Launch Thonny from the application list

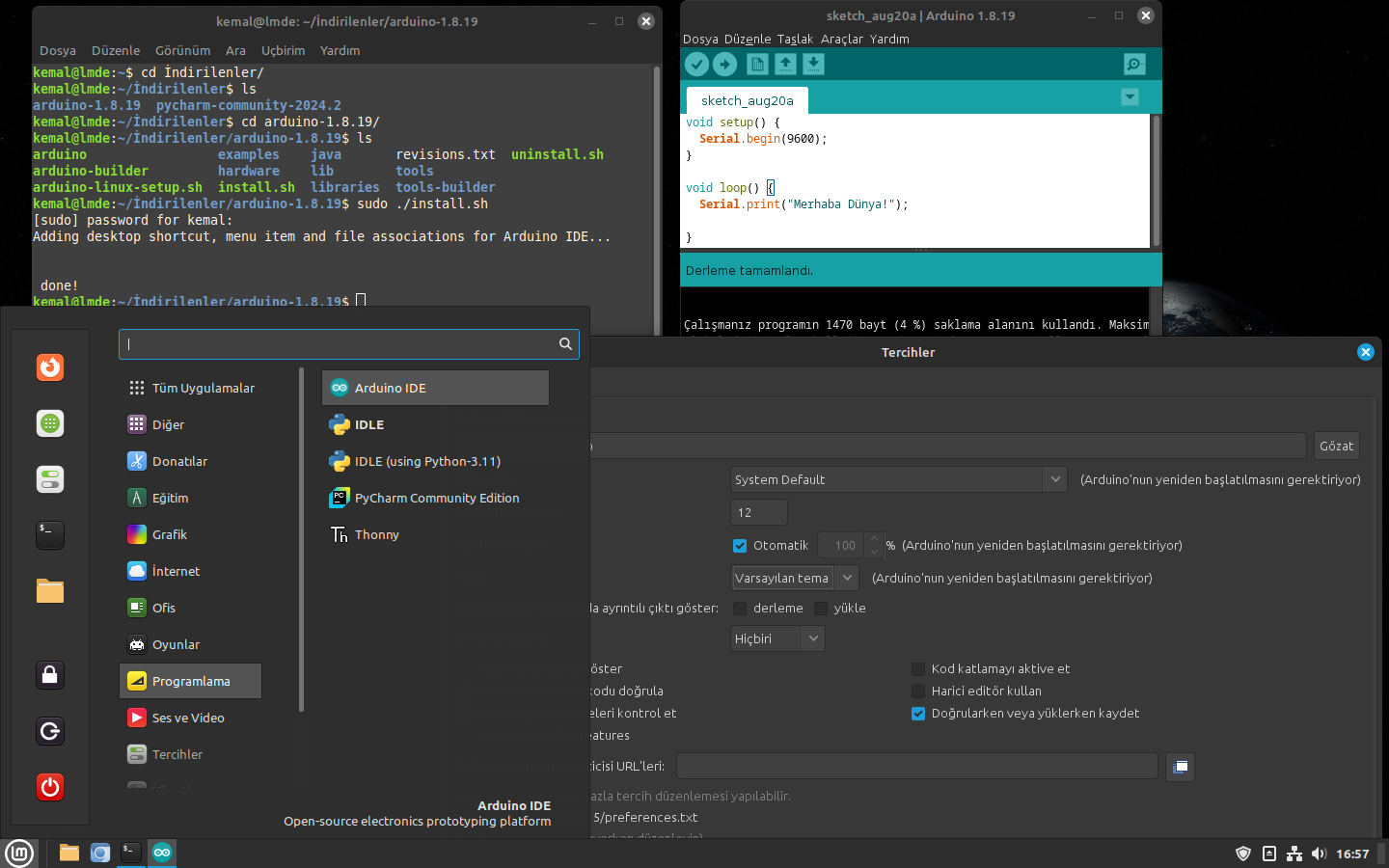[435, 534]
